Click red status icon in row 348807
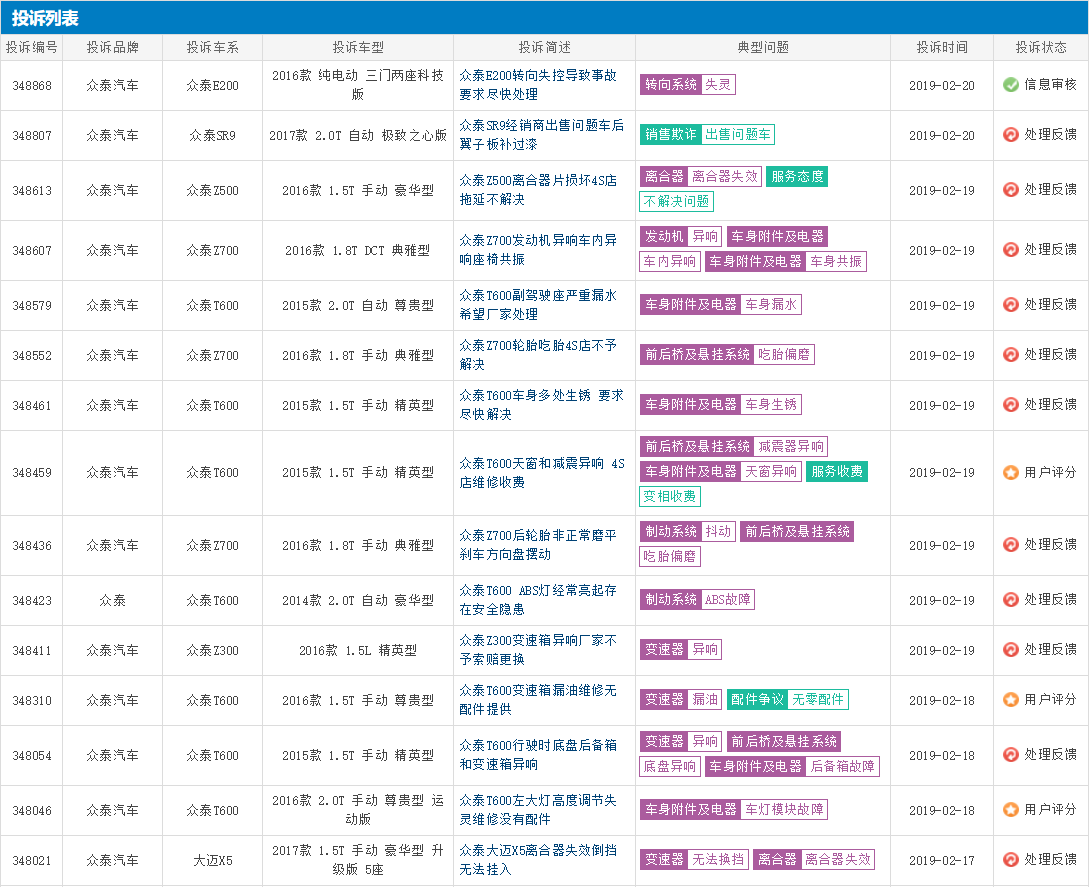This screenshot has height=887, width=1092. coord(1011,134)
